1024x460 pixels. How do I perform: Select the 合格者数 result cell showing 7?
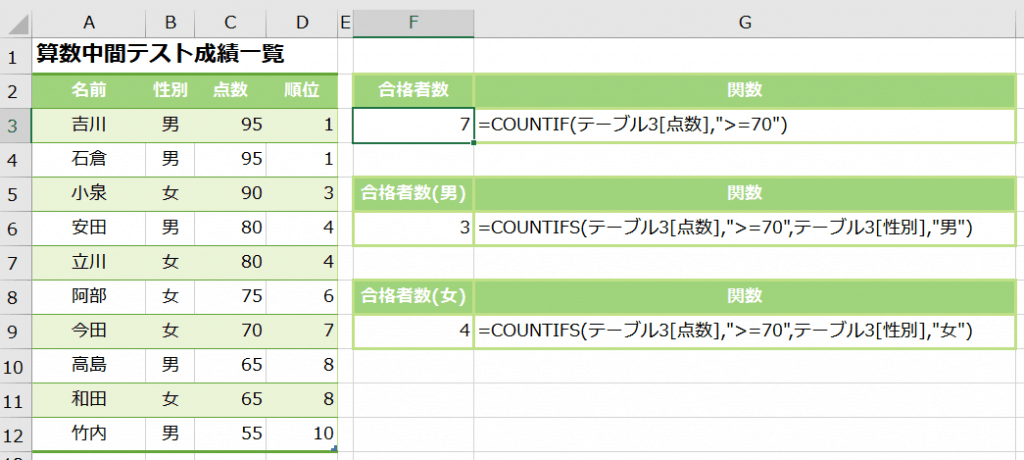click(413, 125)
